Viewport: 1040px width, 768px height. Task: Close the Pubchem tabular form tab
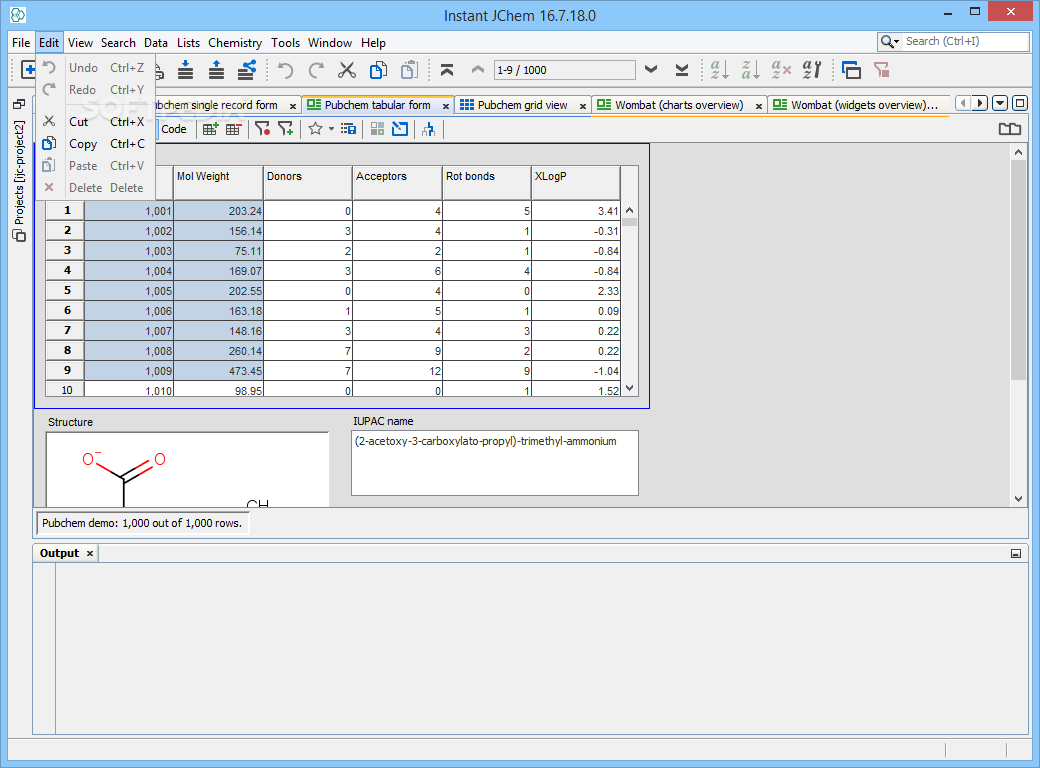point(446,106)
